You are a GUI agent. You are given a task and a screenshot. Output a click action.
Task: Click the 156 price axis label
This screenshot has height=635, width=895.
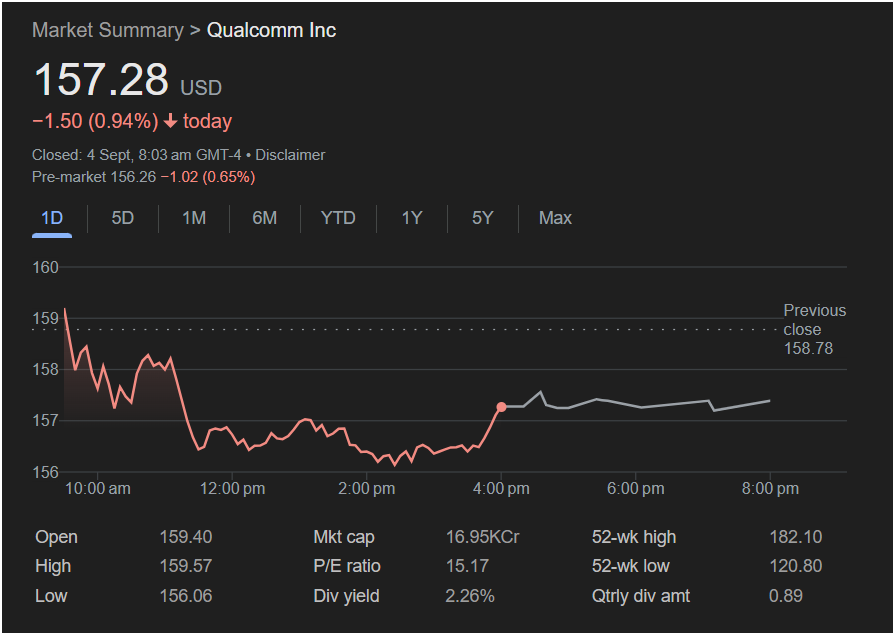tap(45, 472)
